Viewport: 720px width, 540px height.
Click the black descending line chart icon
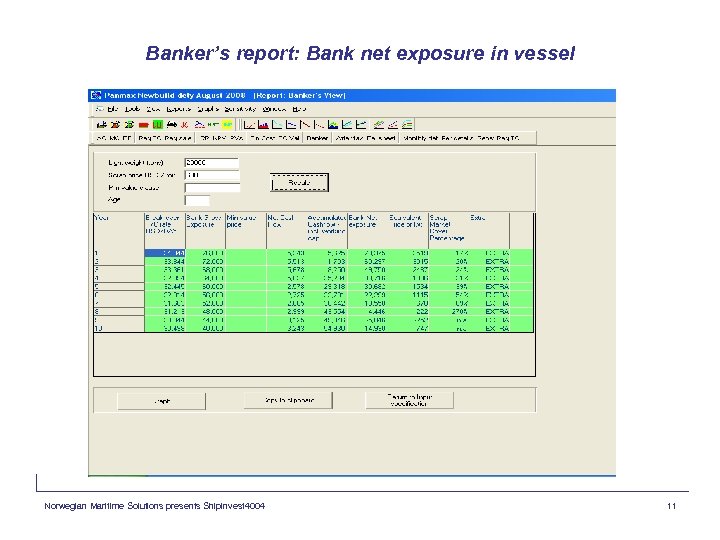coord(305,124)
